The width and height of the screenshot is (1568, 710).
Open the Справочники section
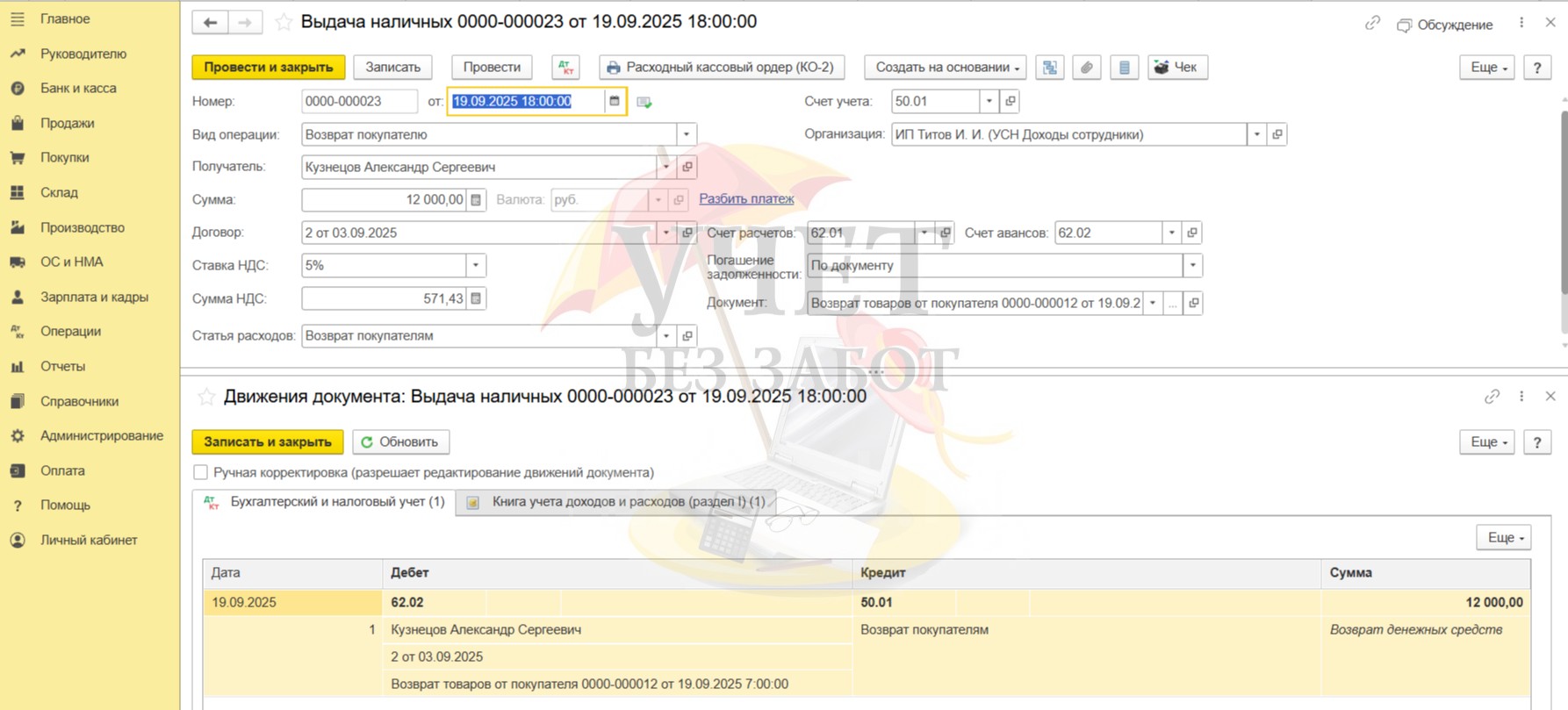click(79, 401)
